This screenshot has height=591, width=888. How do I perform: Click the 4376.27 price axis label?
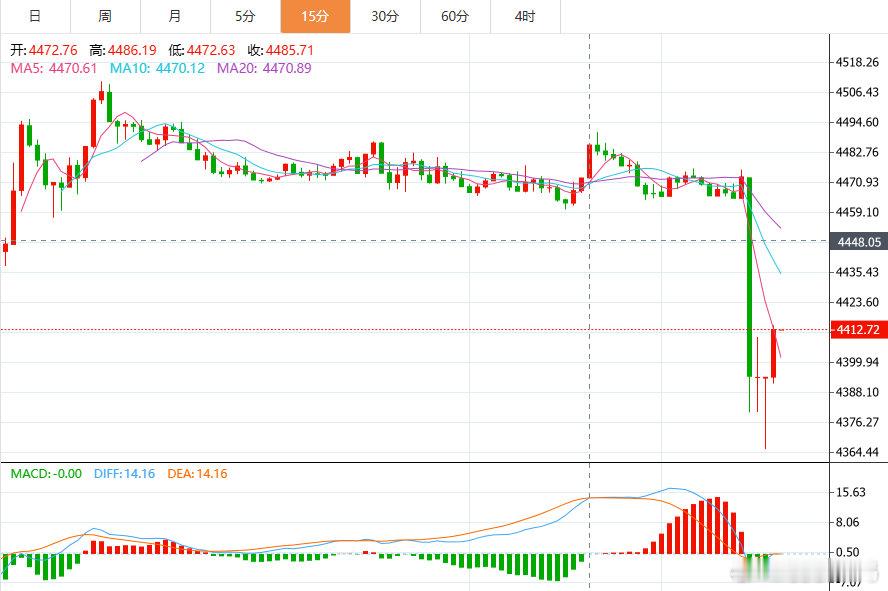coord(857,422)
